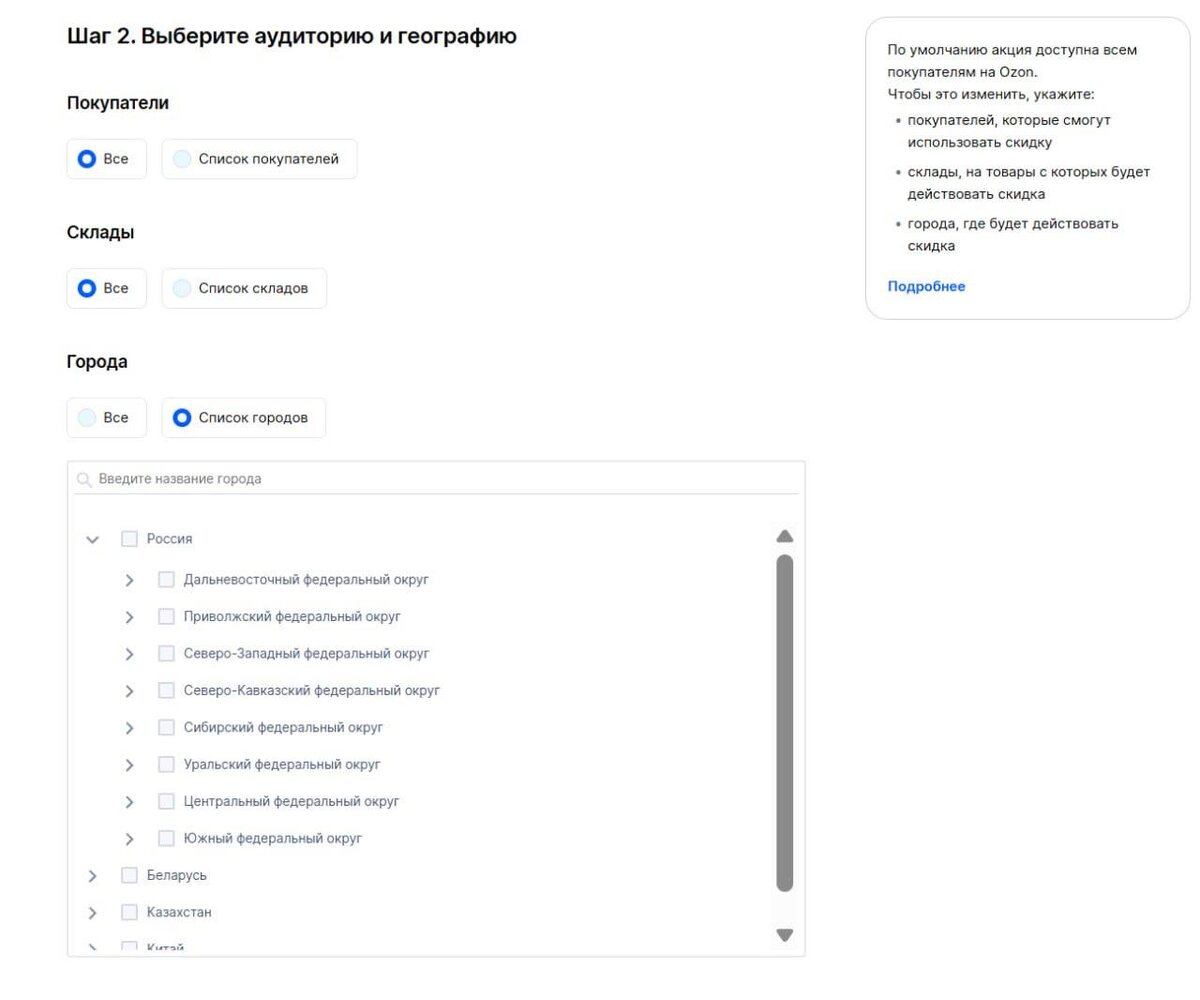Screen dimensions: 1200x1000
Task: Expand Приволжский федеральный округ chevron
Action: [129, 618]
